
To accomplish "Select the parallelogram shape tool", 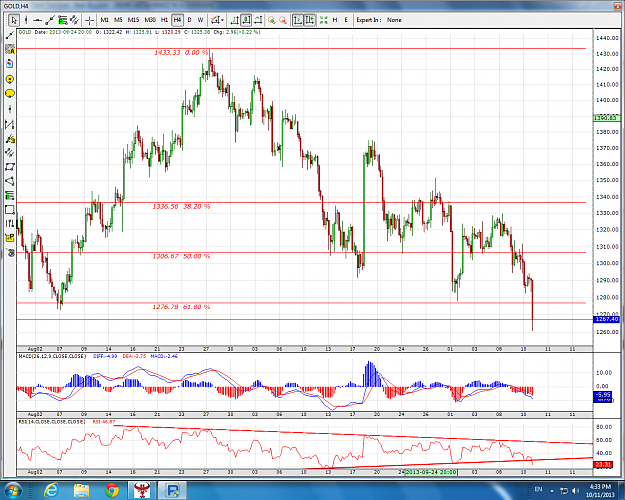I will pos(10,167).
